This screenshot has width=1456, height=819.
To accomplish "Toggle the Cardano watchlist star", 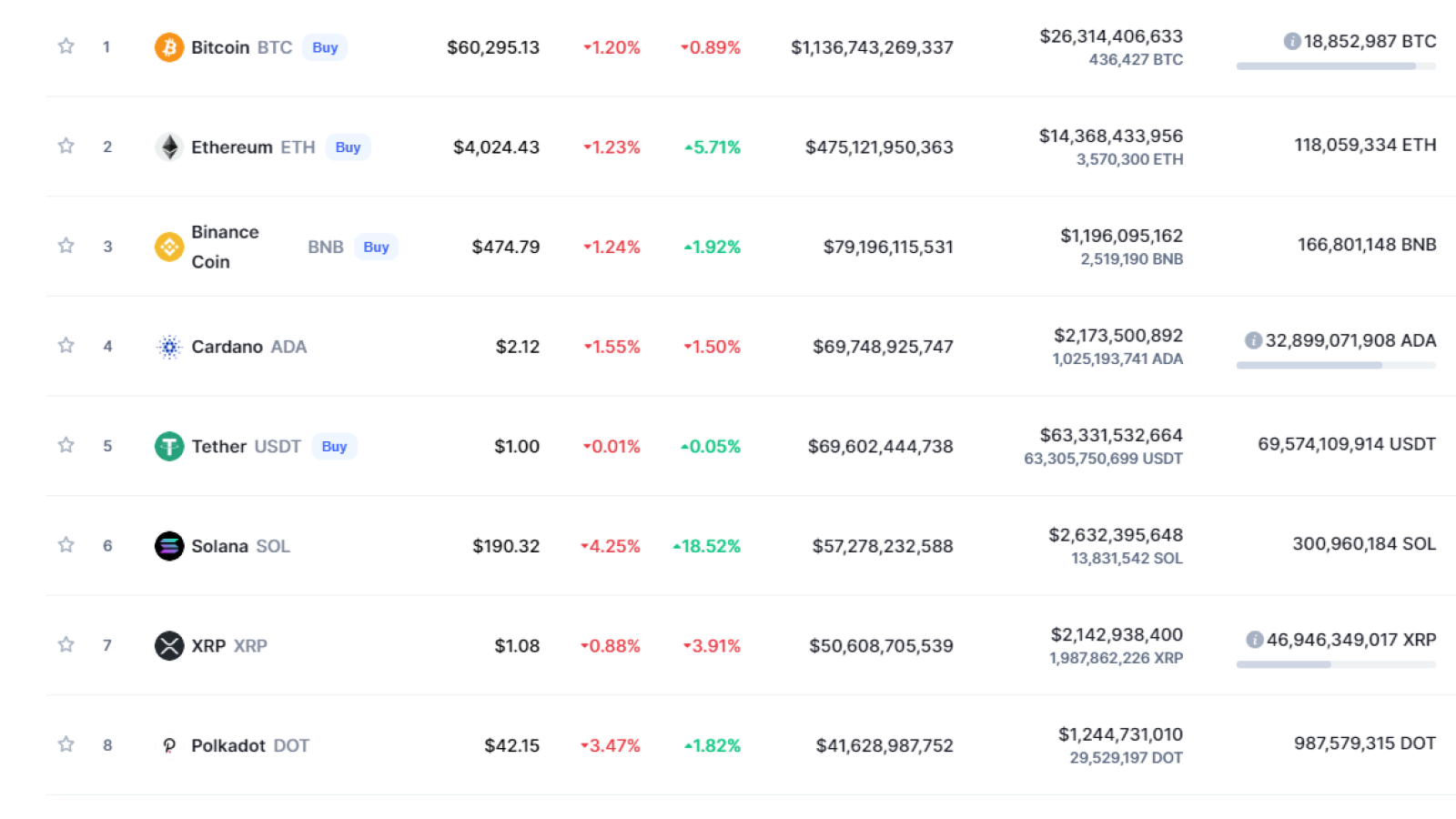I will click(66, 345).
